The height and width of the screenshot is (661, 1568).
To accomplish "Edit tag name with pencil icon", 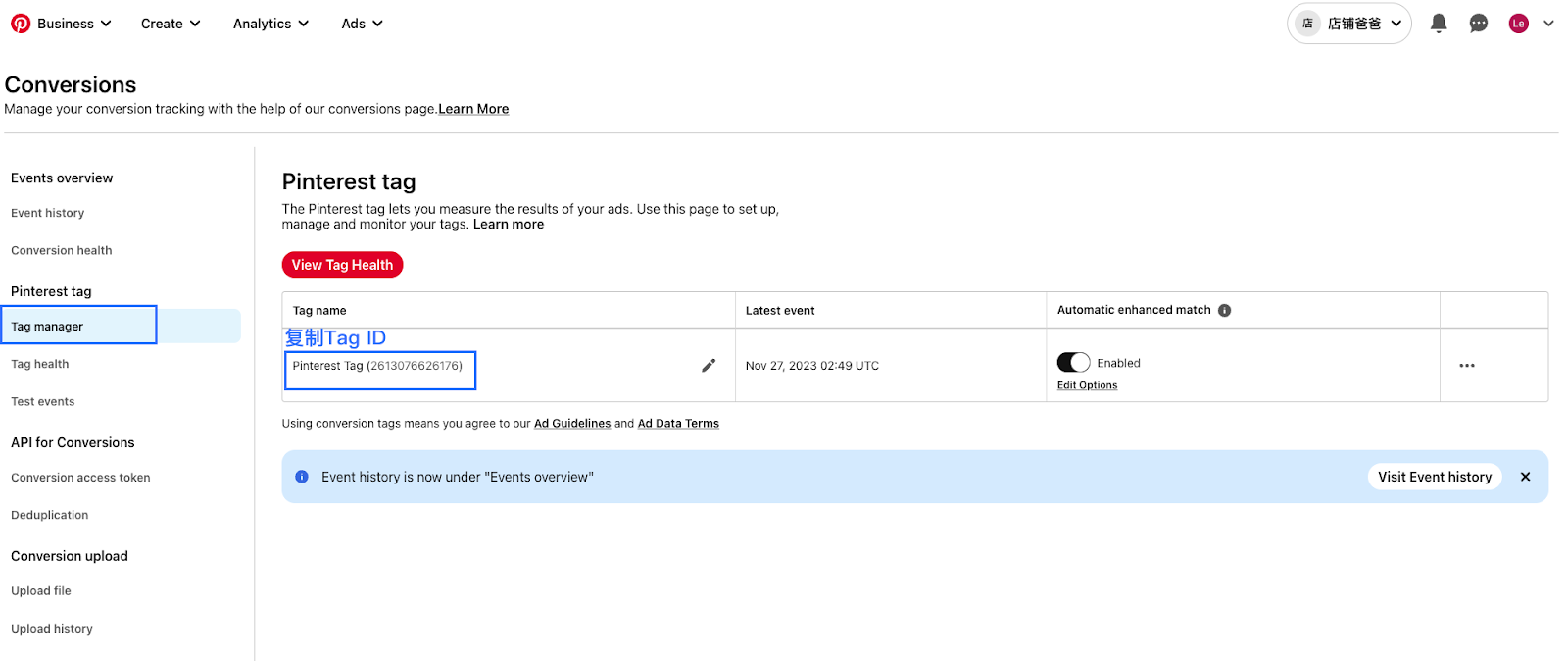I will pos(709,366).
